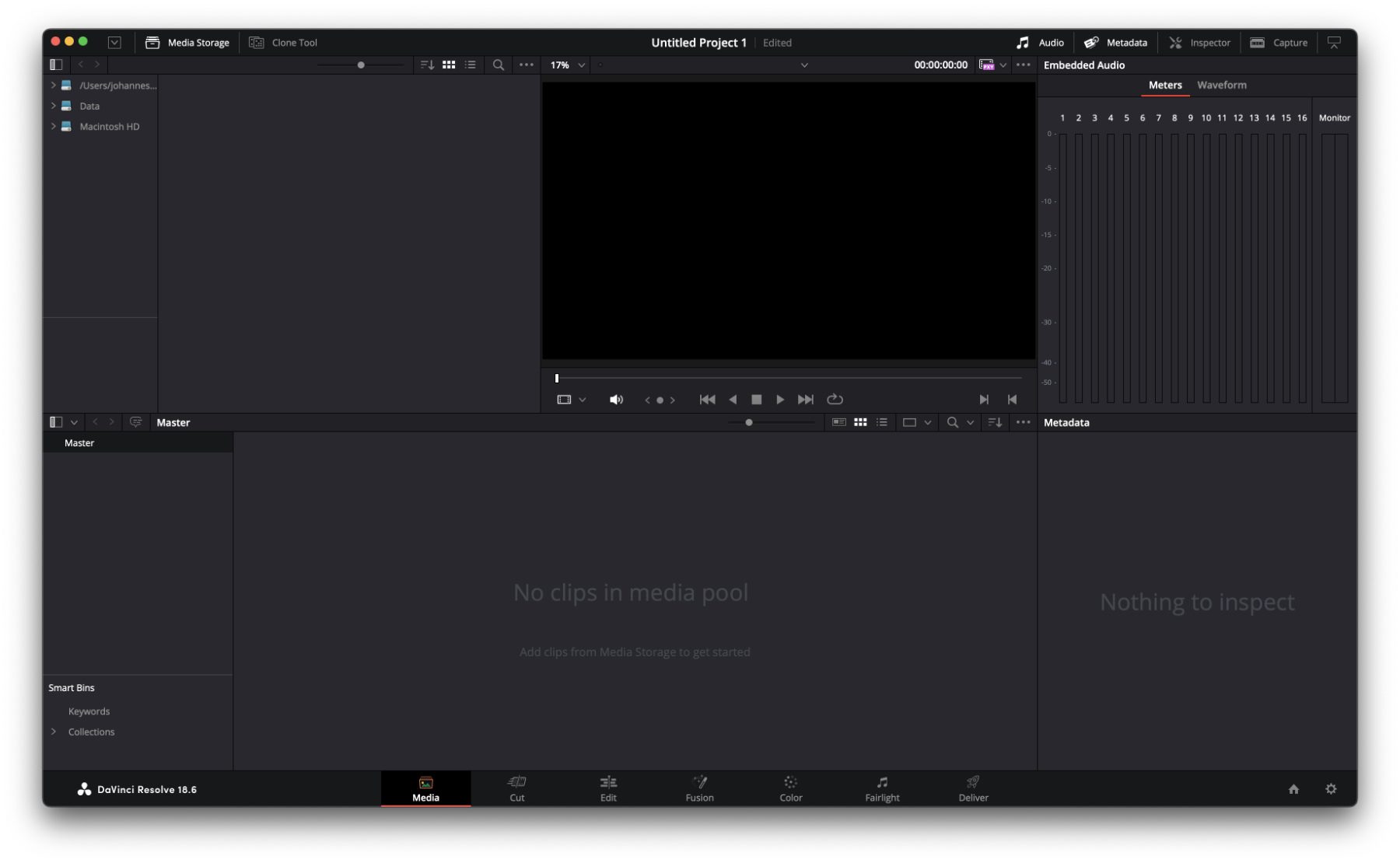Expand the Collections smart bin
1400x863 pixels.
[53, 732]
